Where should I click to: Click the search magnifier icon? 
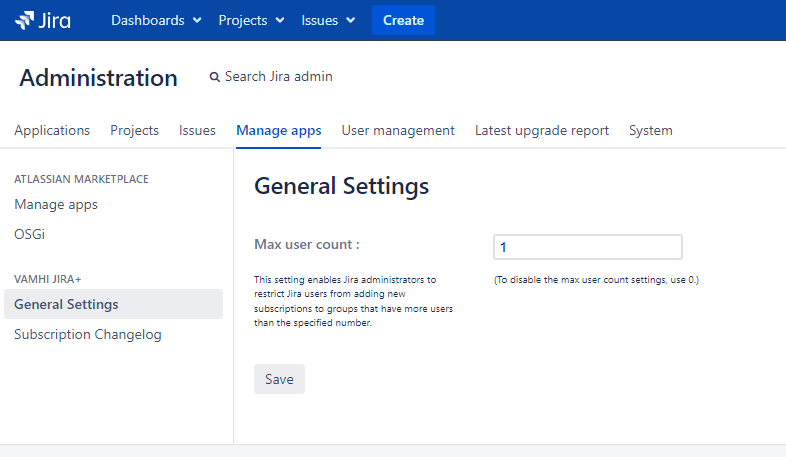[214, 77]
